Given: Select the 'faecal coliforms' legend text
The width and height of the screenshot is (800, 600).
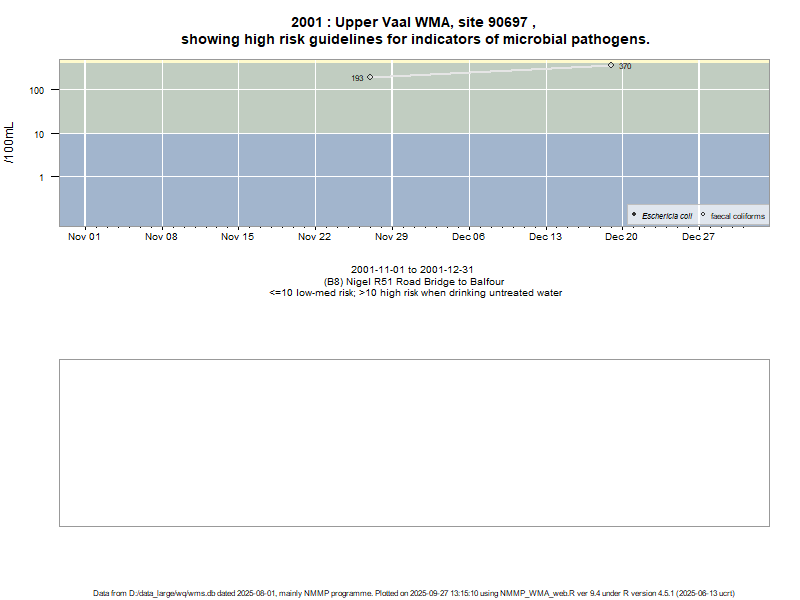Looking at the screenshot, I should [738, 216].
